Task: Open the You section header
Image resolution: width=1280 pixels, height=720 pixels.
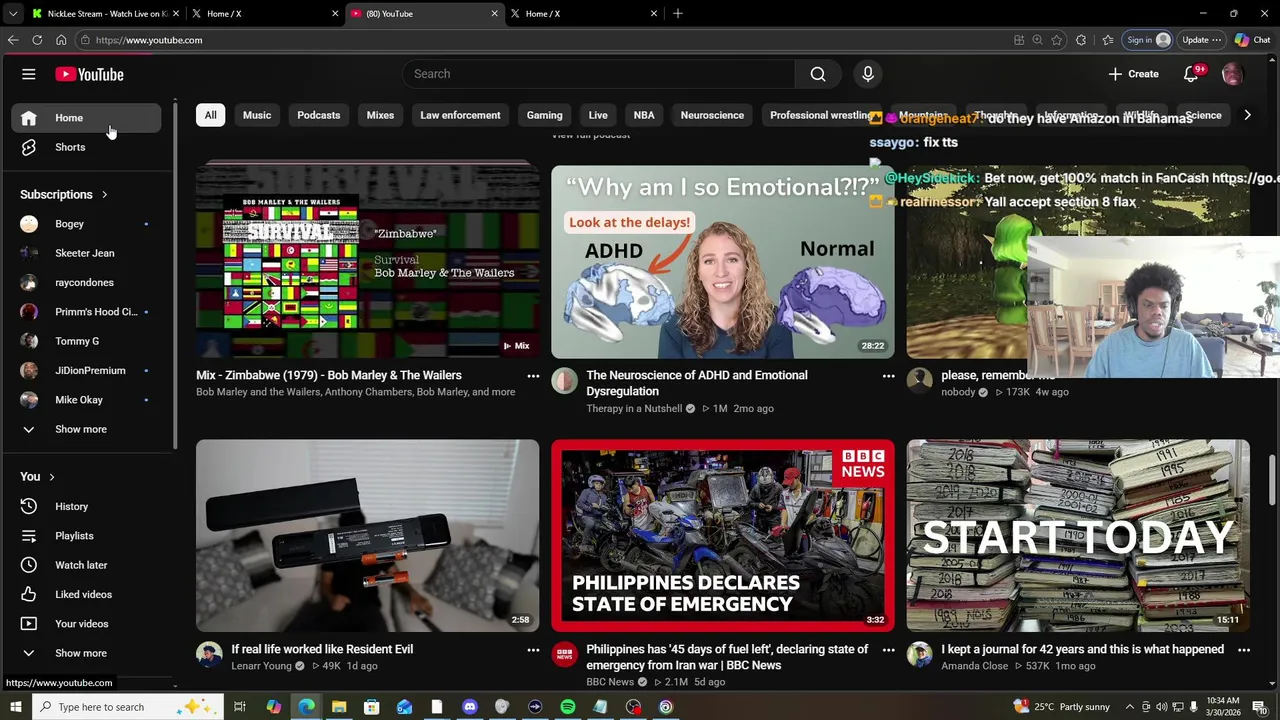Action: click(x=38, y=477)
